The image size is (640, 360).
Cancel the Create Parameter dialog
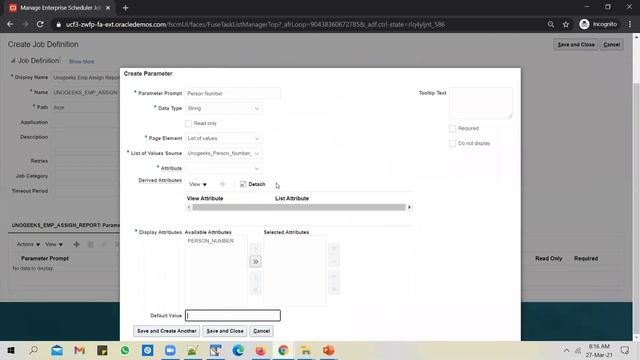(261, 331)
